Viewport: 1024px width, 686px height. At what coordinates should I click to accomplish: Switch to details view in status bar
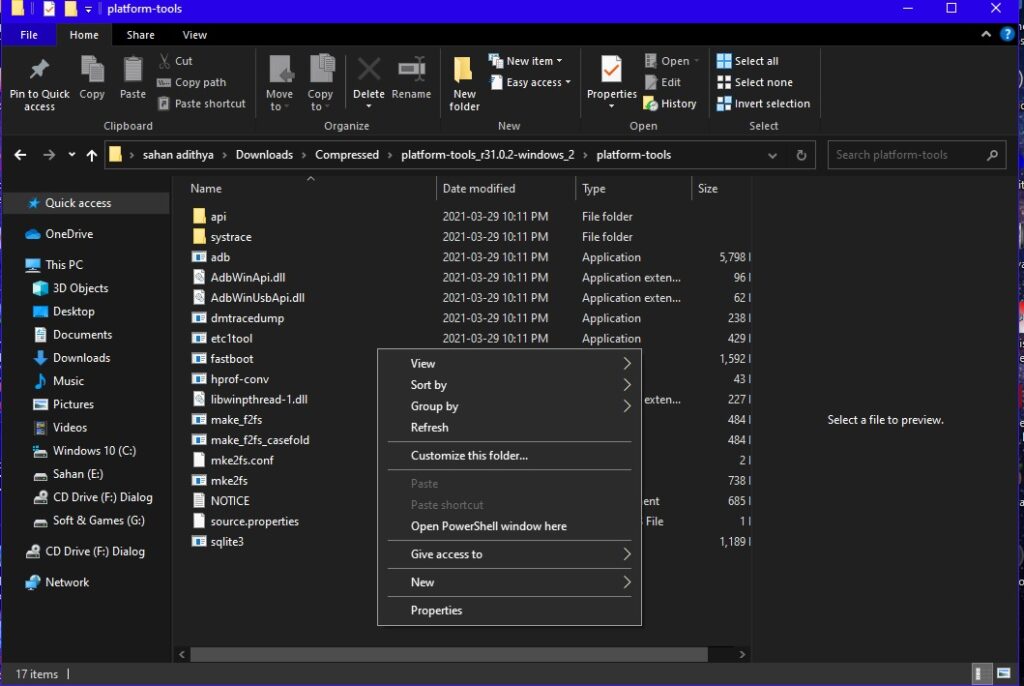coord(981,674)
